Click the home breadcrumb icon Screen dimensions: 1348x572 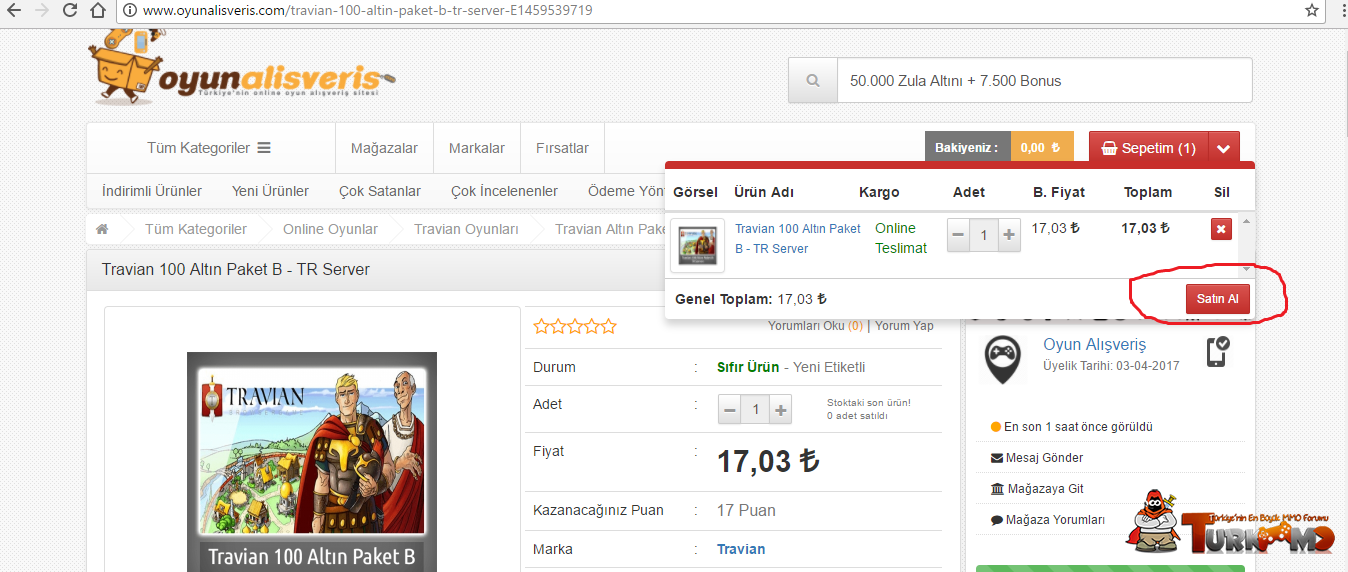pos(102,229)
